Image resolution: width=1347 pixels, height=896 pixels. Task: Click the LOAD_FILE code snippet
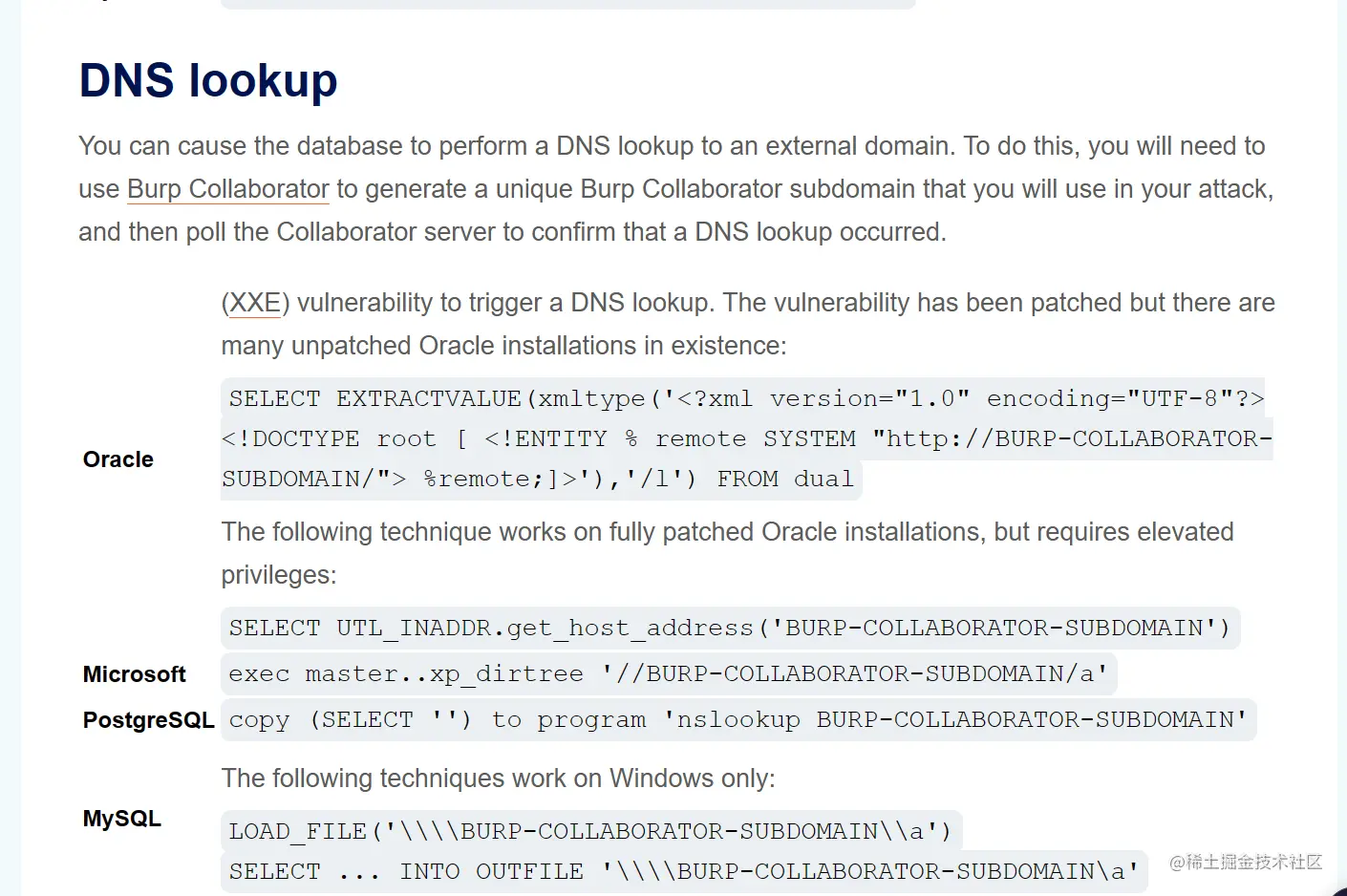point(591,831)
